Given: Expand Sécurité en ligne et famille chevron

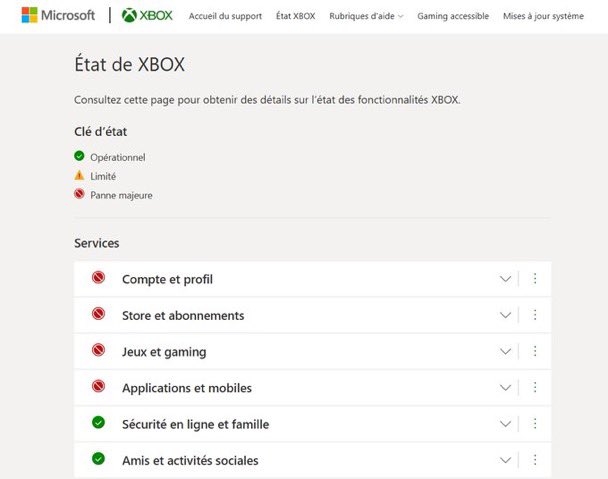Looking at the screenshot, I should click(505, 424).
